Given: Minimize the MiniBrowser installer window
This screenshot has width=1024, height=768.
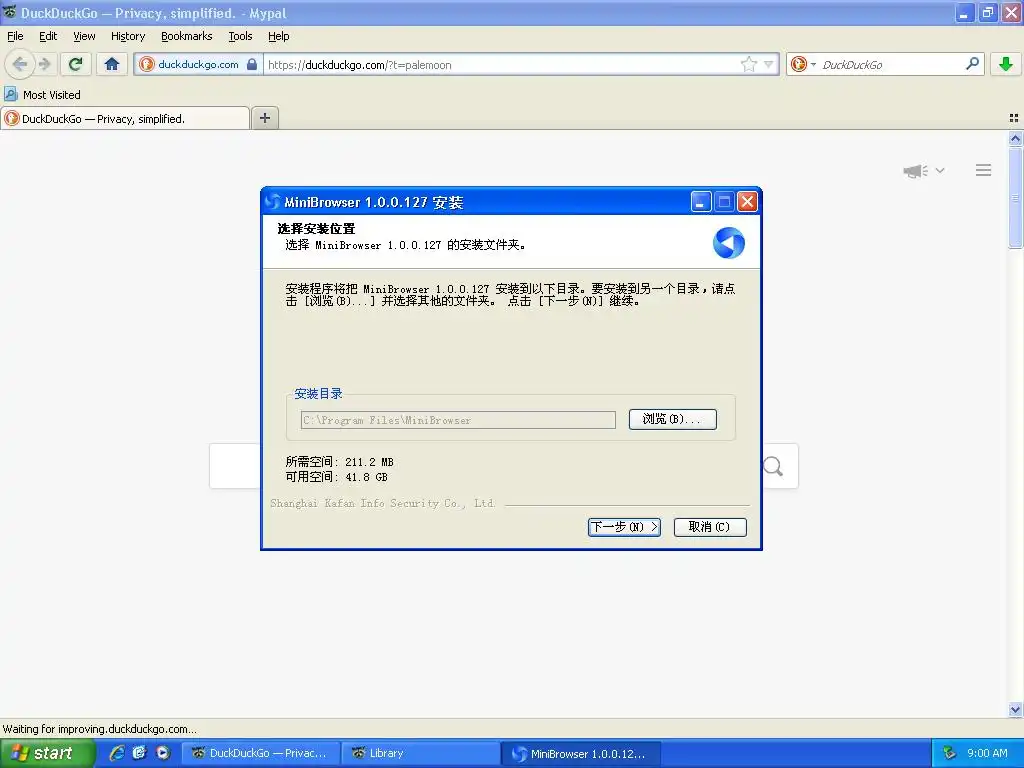Looking at the screenshot, I should pyautogui.click(x=701, y=202).
